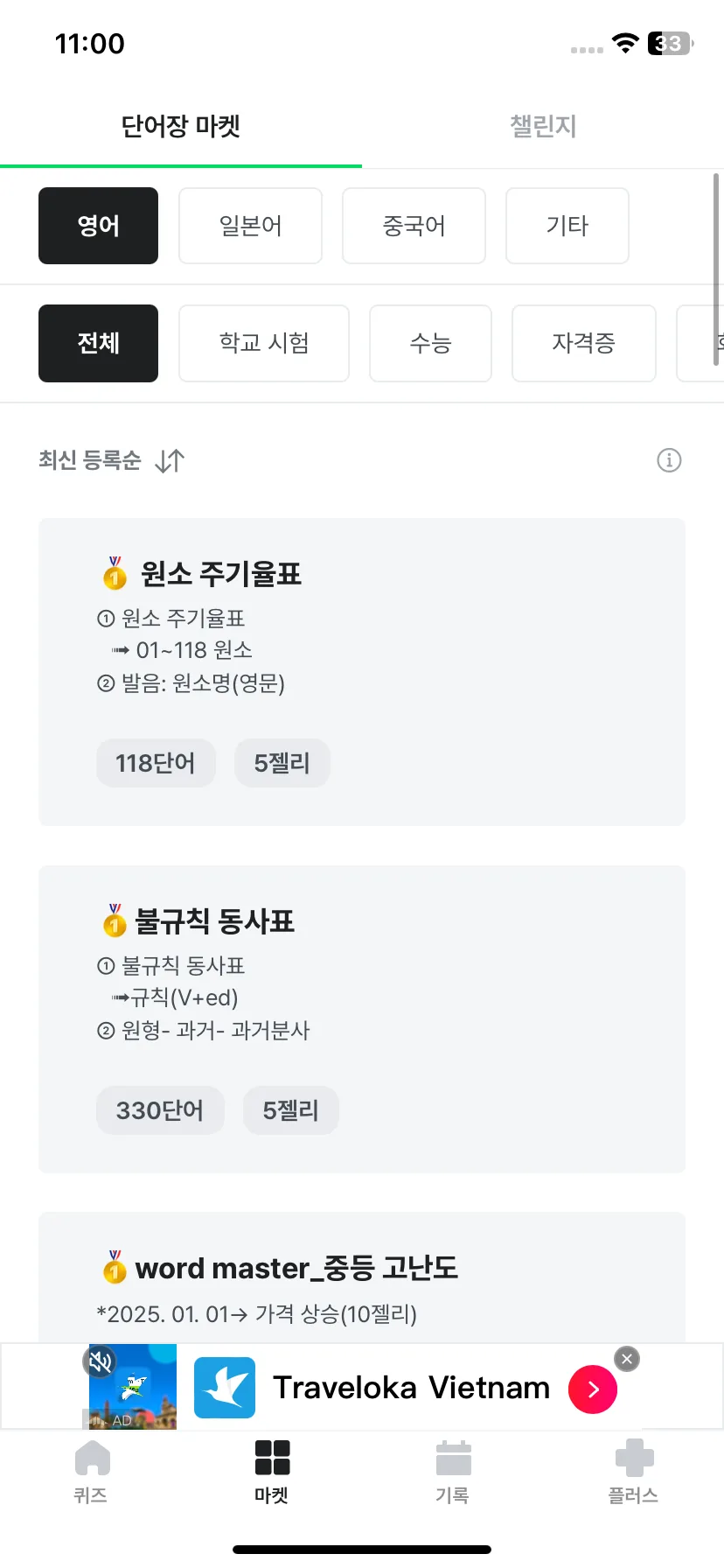This screenshot has height=1568, width=724.
Task: Filter by 학교 시험 category
Action: [264, 343]
